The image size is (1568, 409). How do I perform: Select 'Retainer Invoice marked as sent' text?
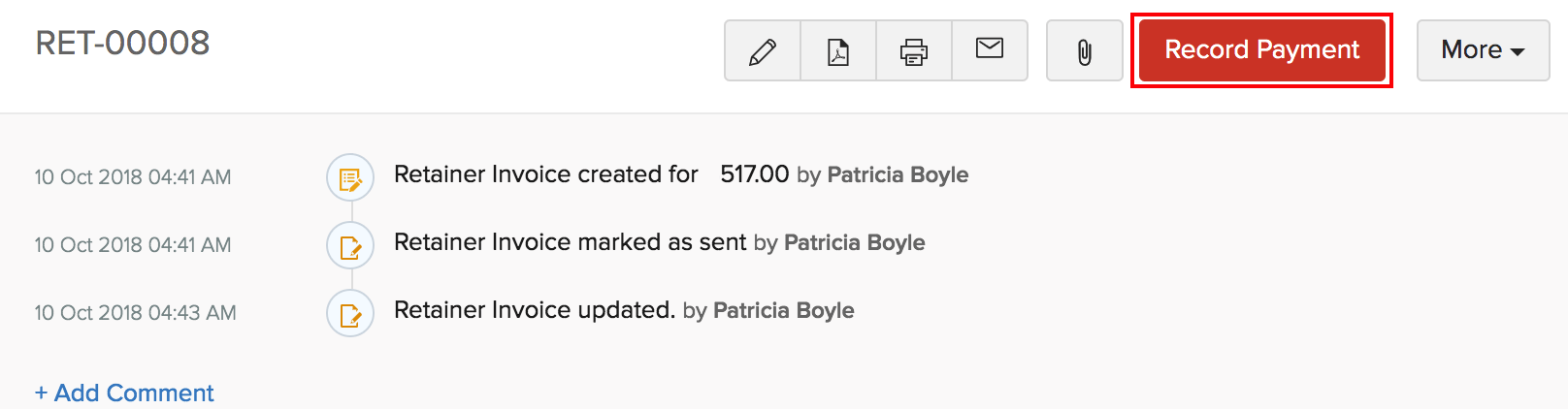(x=570, y=242)
